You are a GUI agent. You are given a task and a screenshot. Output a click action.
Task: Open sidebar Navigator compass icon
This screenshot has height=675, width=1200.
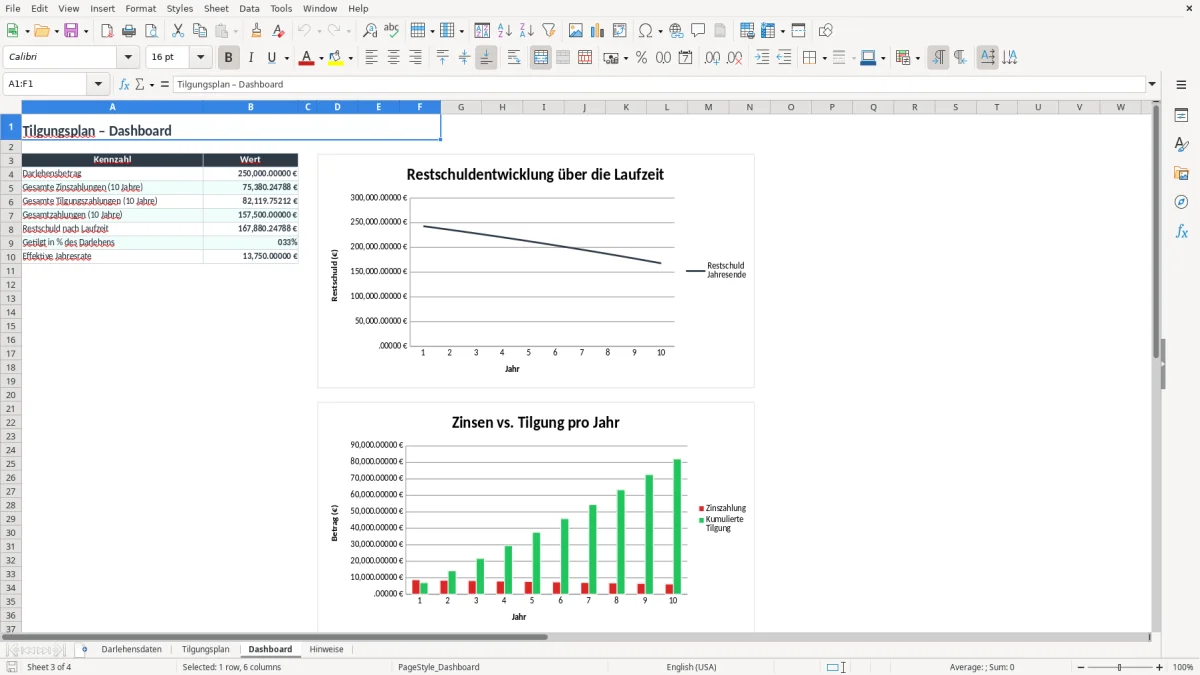(1182, 203)
